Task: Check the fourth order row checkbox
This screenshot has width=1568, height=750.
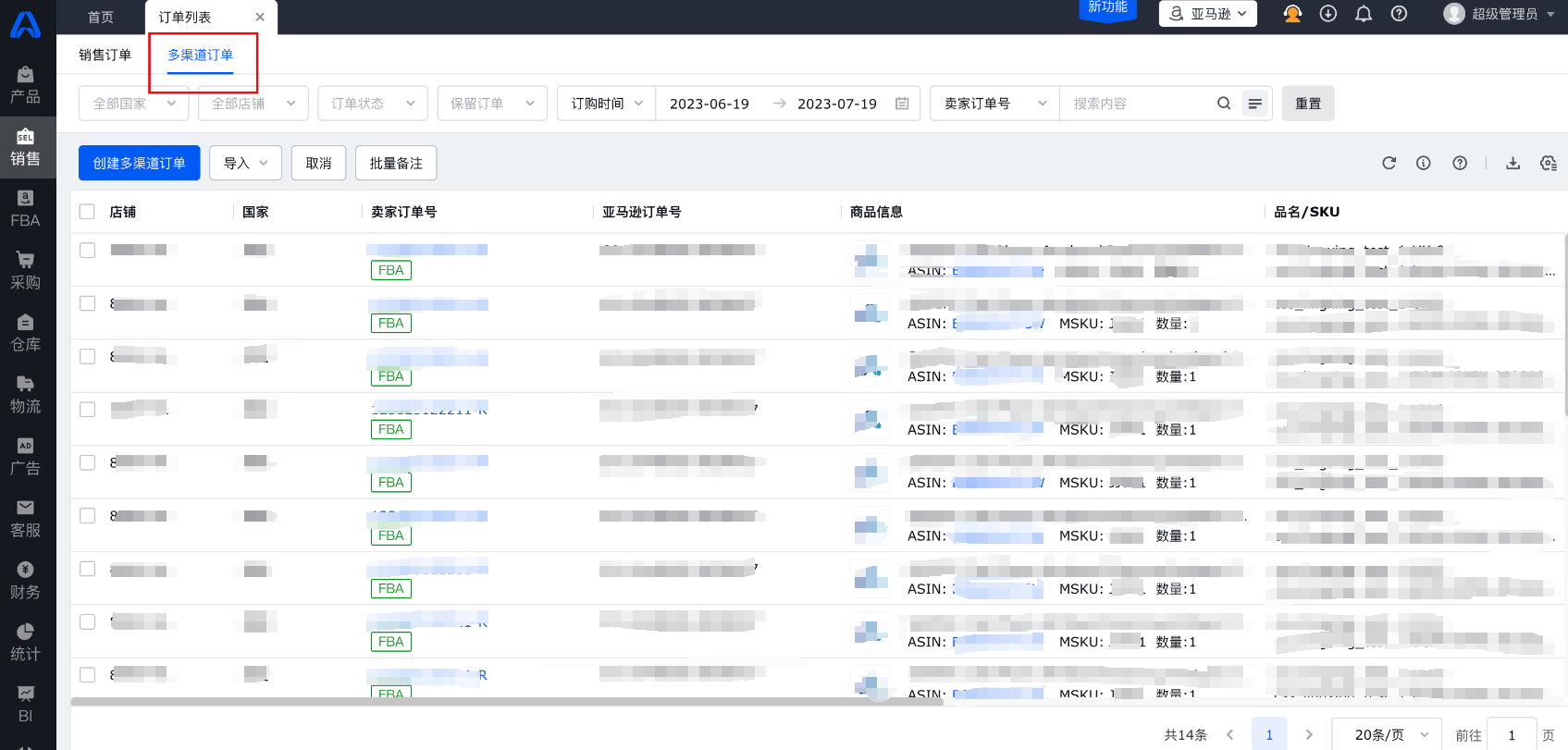Action: pyautogui.click(x=87, y=409)
